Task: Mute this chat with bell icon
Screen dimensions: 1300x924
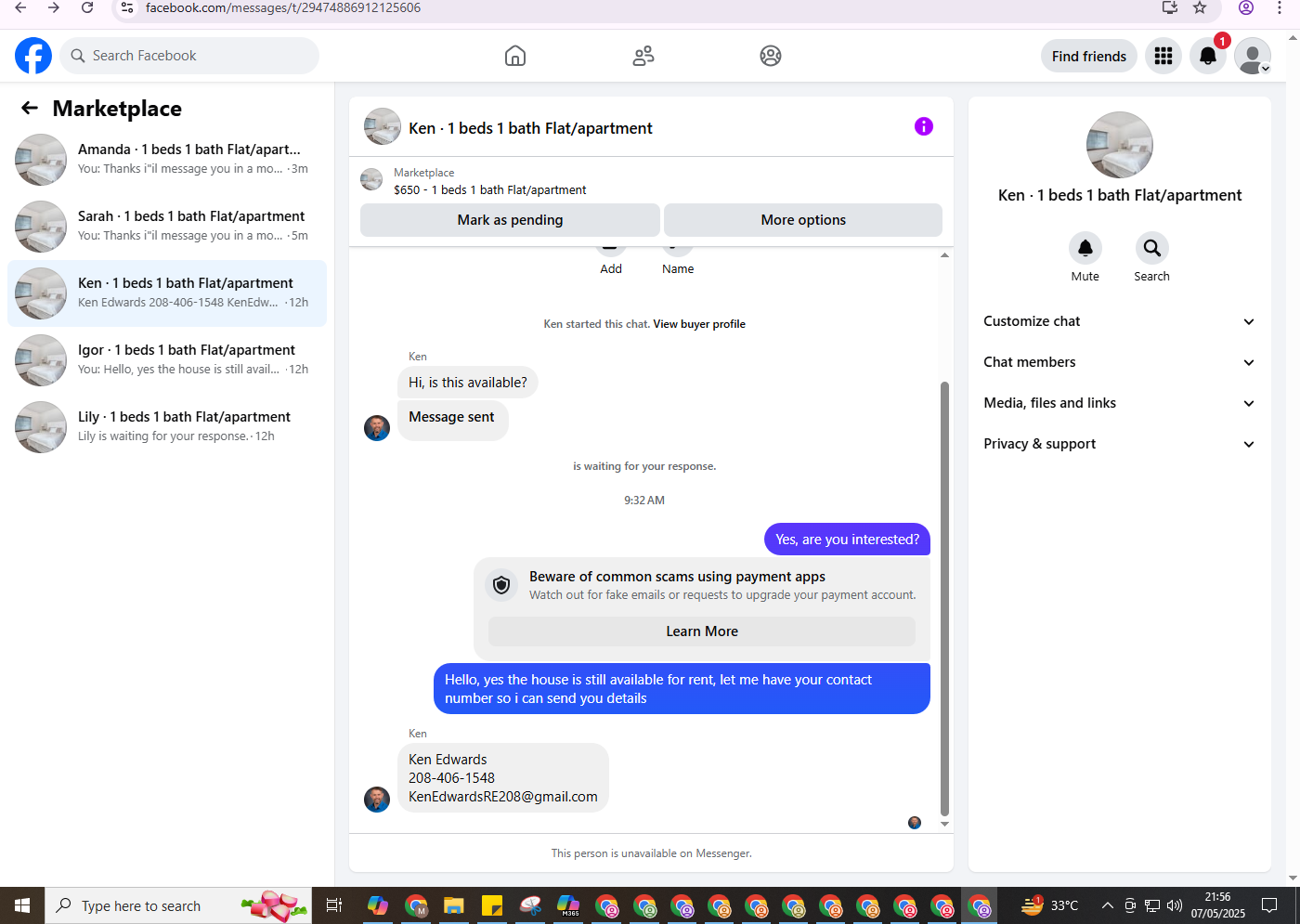Action: coord(1085,248)
